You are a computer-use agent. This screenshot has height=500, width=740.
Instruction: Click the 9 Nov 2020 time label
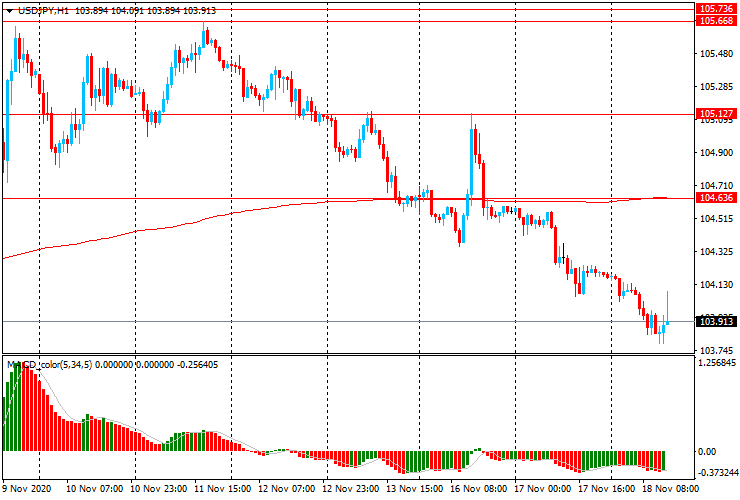point(26,488)
